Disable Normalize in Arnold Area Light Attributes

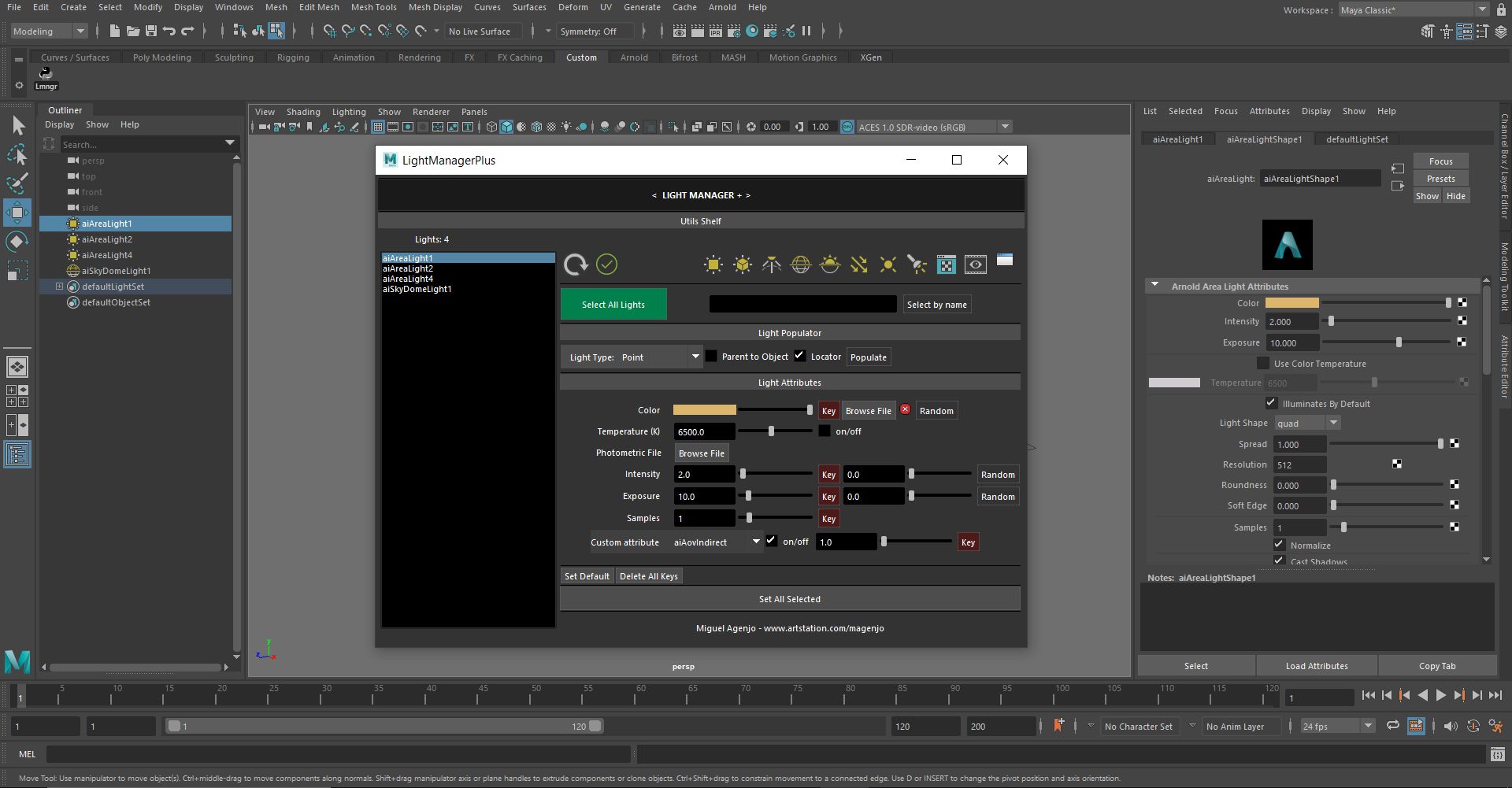(1278, 544)
